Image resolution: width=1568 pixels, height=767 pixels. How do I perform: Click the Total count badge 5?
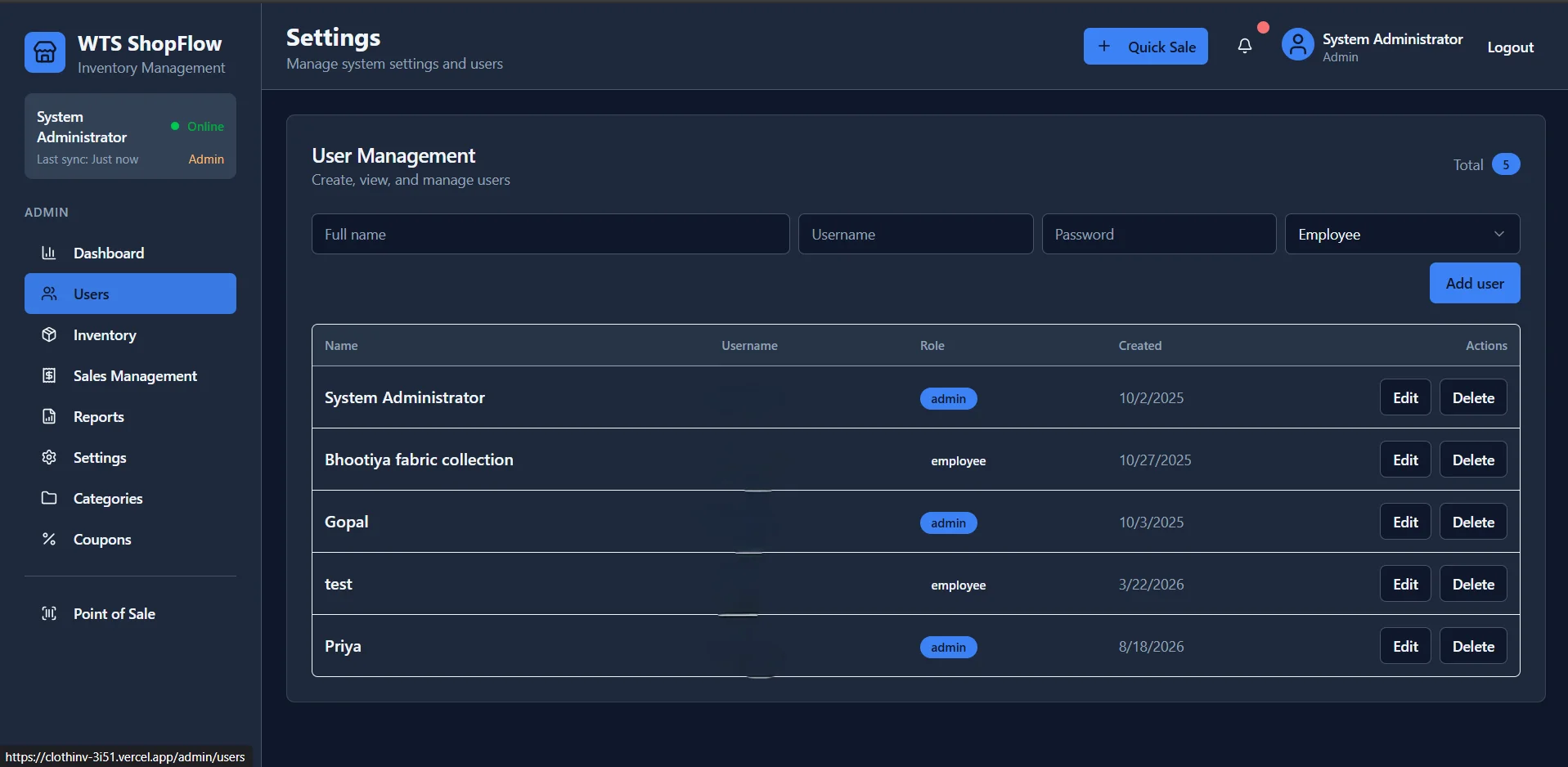point(1505,164)
